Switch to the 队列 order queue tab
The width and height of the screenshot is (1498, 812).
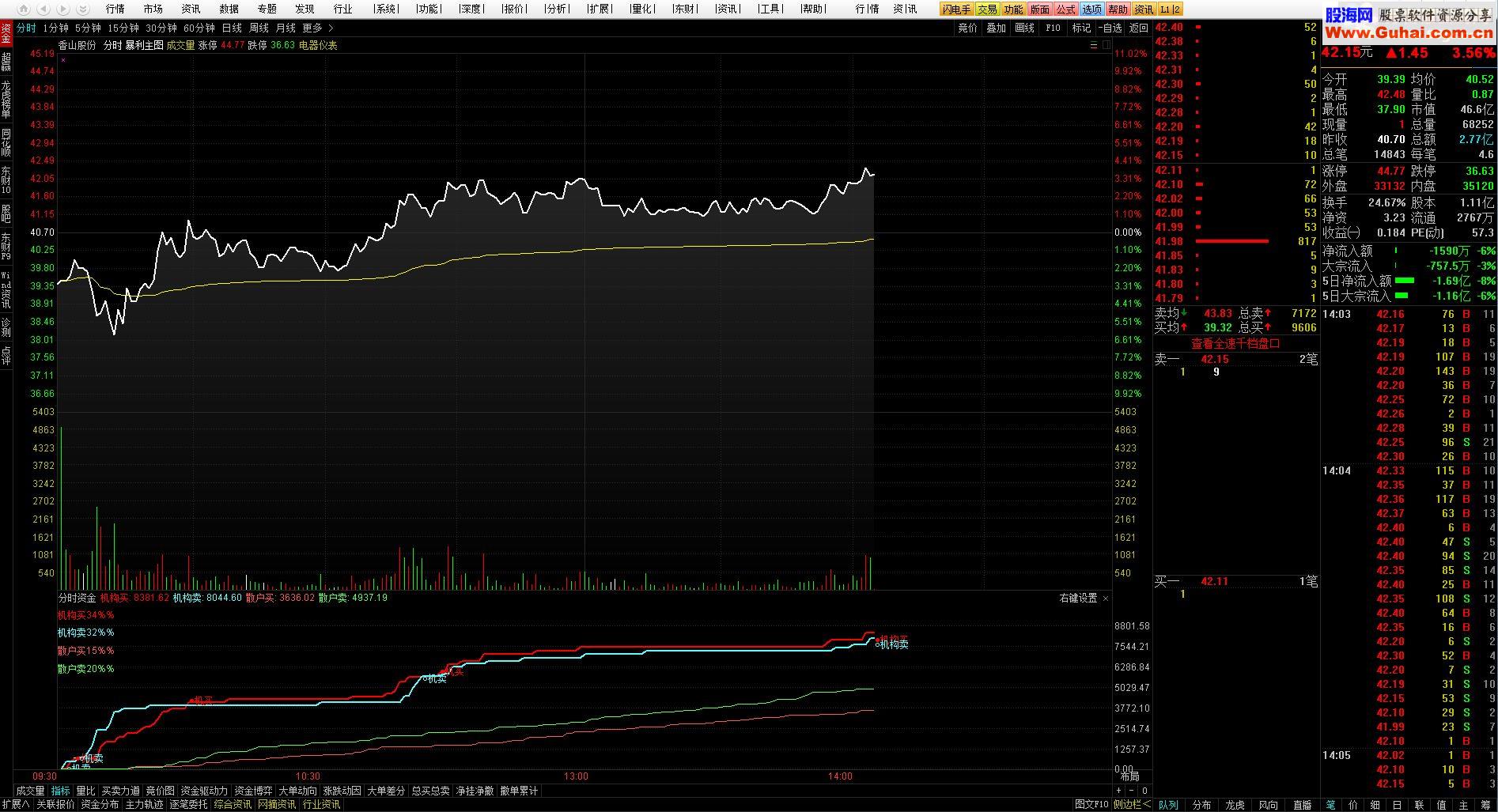click(x=1168, y=805)
